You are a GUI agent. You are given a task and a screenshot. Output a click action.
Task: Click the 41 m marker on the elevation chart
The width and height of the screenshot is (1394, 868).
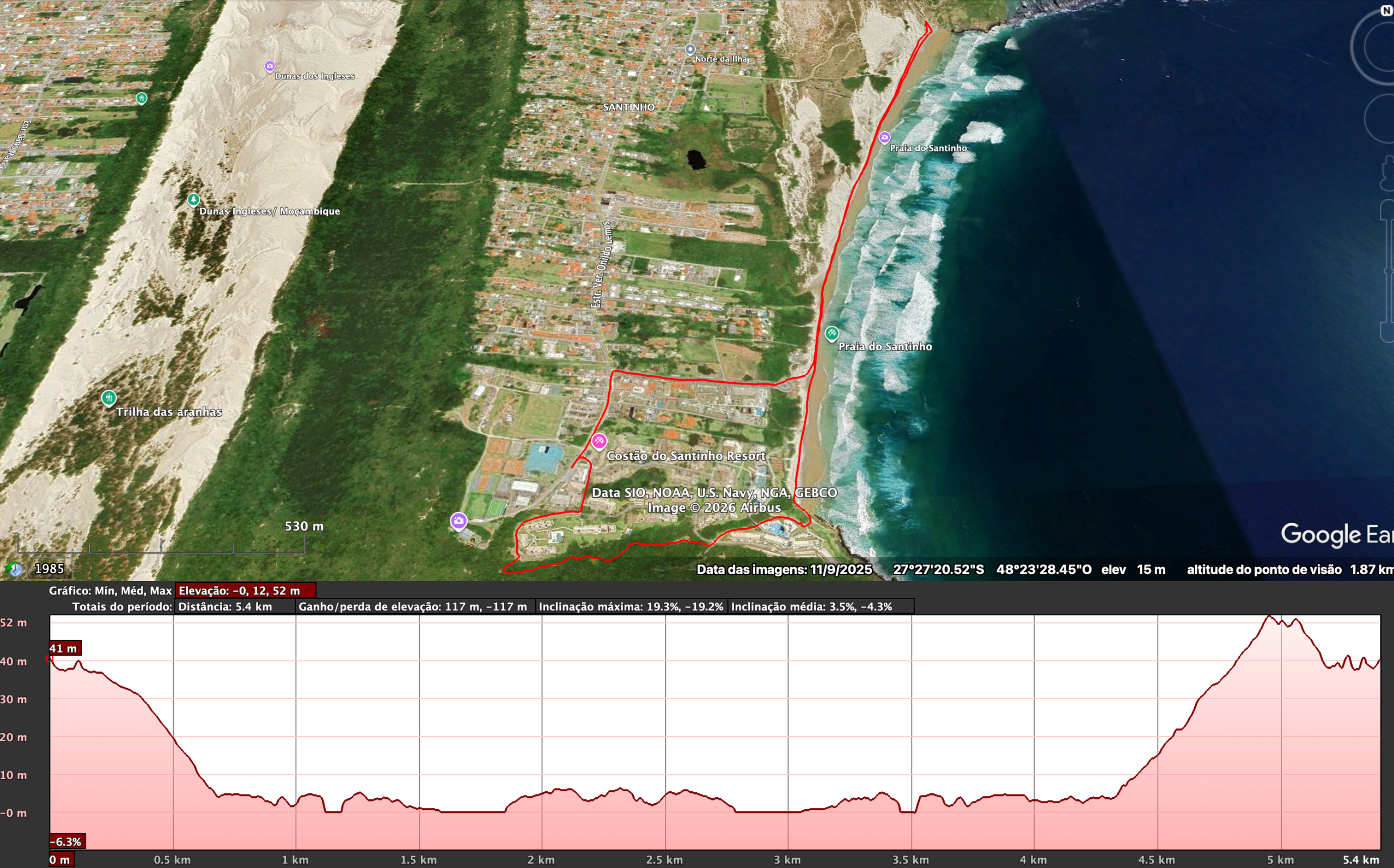(65, 649)
